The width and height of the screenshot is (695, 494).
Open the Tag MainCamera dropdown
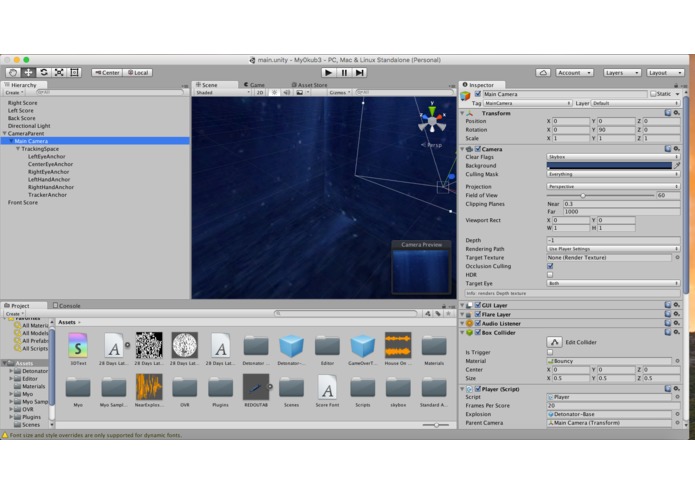(527, 103)
